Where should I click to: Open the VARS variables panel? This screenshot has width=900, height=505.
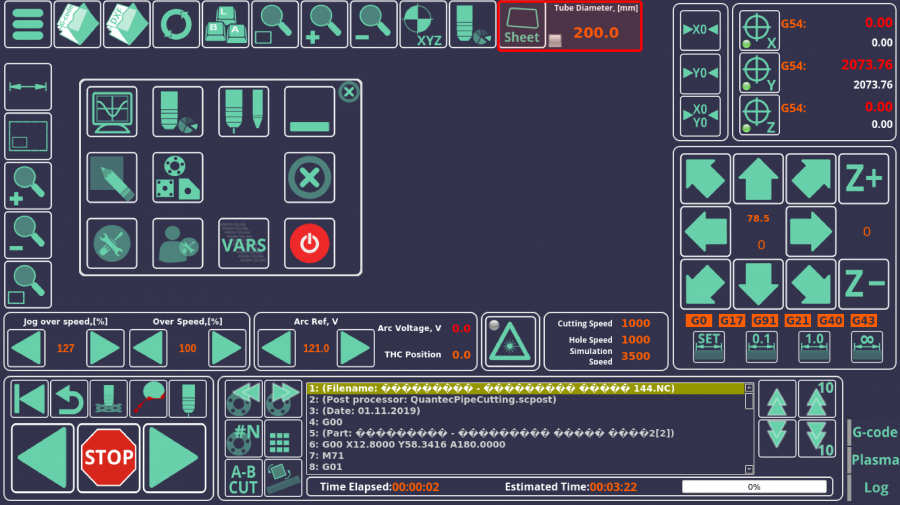tap(243, 243)
